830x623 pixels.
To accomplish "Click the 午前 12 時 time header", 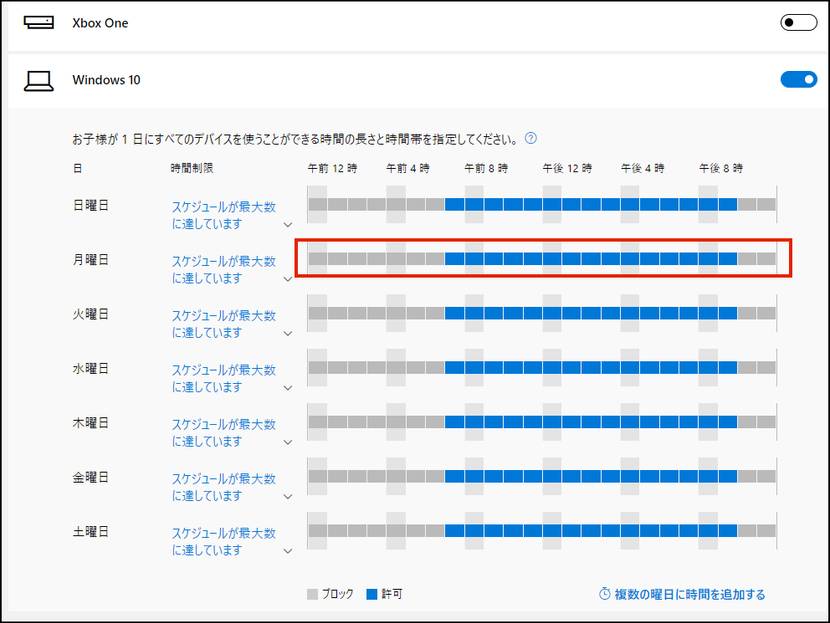I will (332, 168).
